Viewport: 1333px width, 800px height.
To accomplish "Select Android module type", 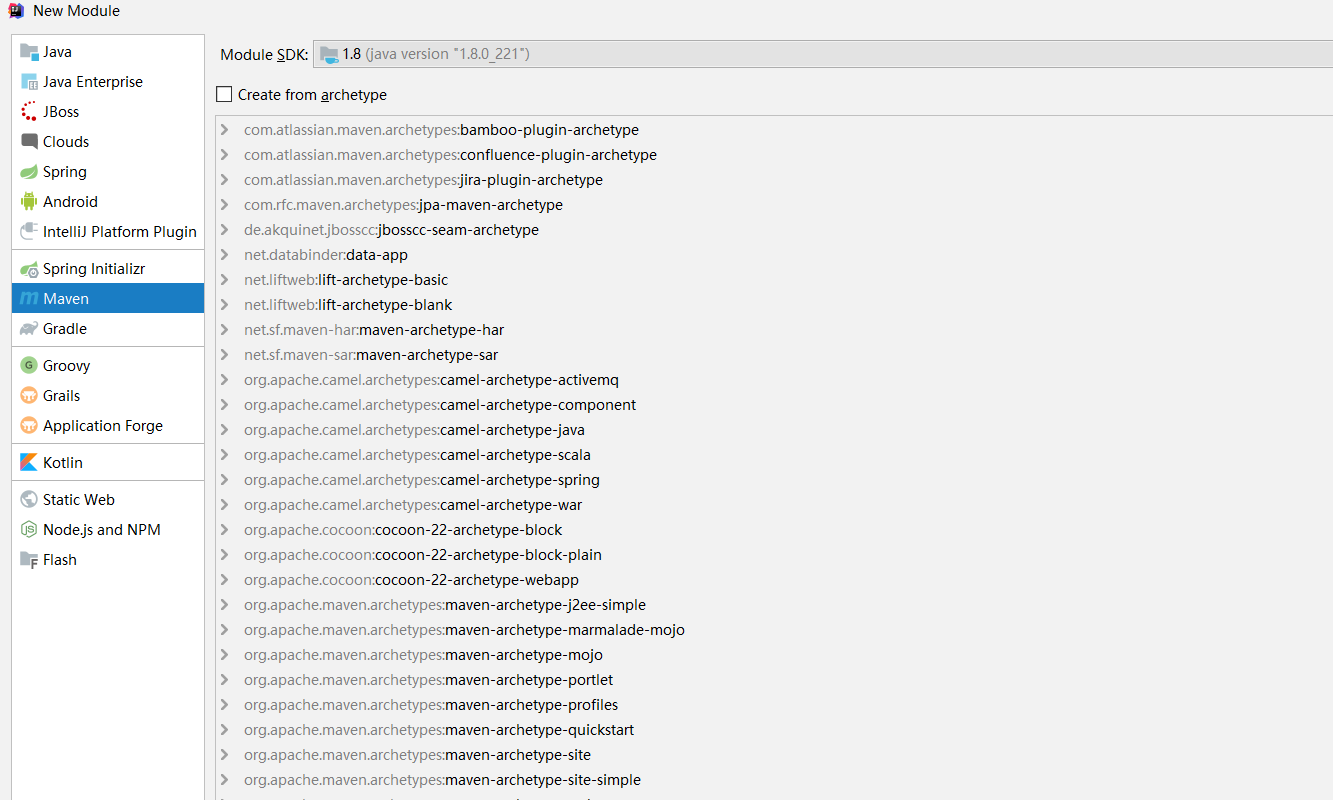I will pos(108,202).
